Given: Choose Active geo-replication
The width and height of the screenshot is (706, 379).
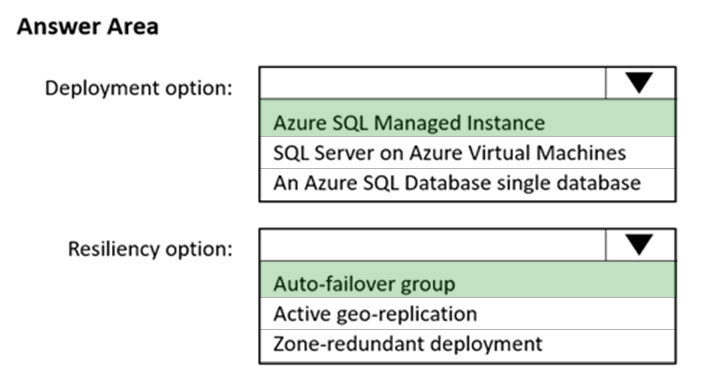Looking at the screenshot, I should [467, 314].
